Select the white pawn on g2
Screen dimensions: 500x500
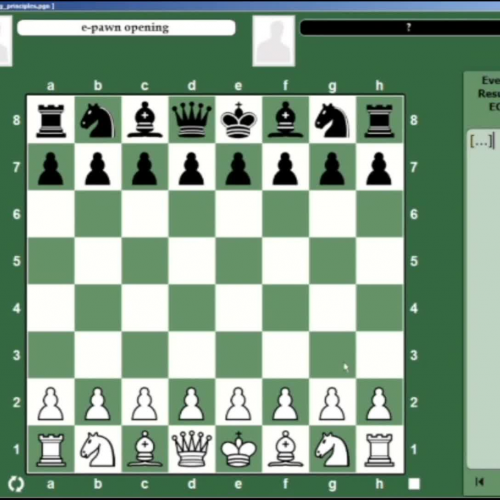[332, 403]
